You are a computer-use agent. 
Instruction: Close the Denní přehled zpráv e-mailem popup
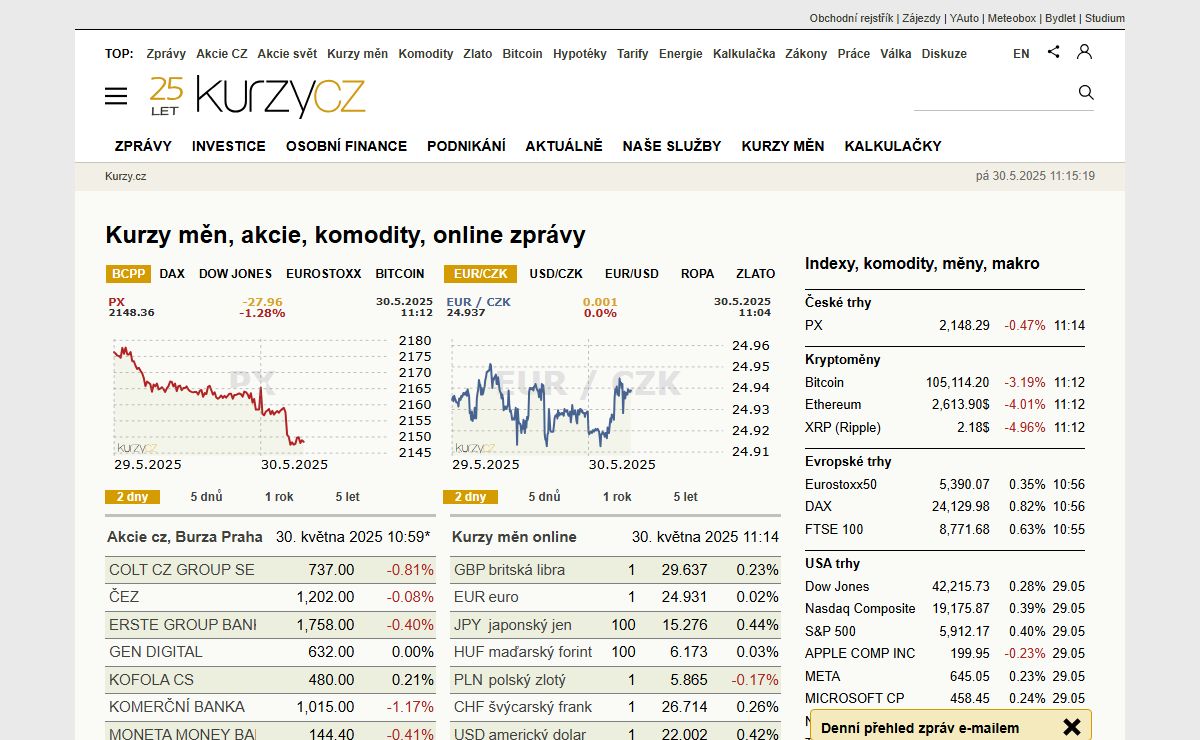pyautogui.click(x=1071, y=727)
